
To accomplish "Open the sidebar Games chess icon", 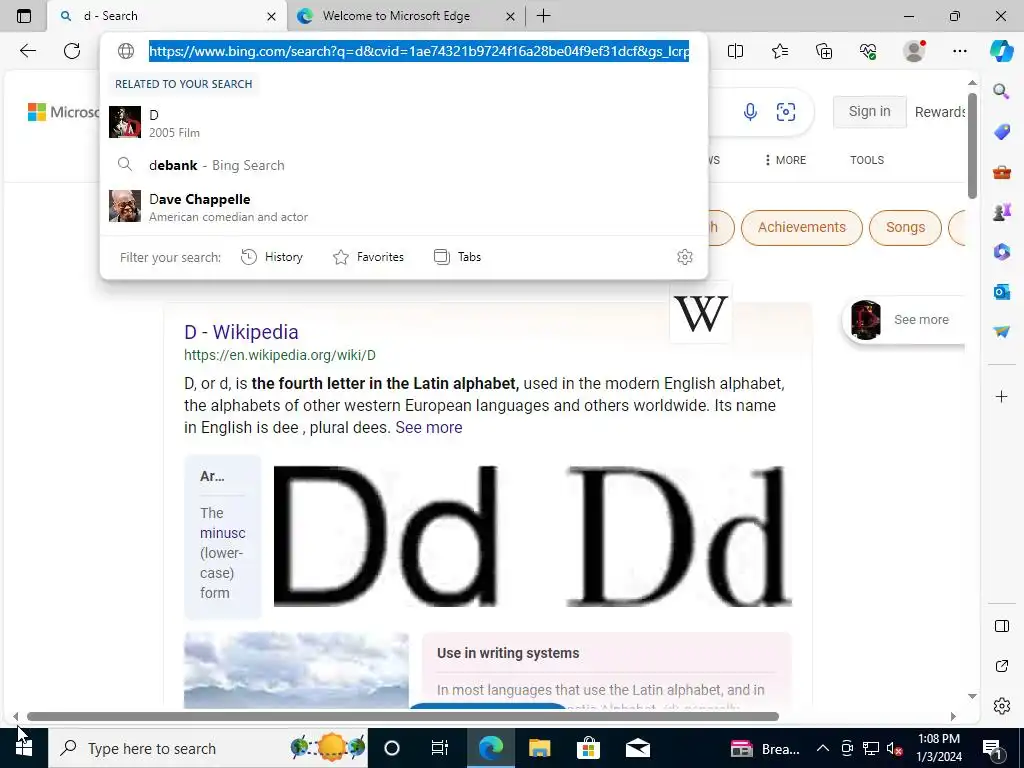I will coord(1001,212).
